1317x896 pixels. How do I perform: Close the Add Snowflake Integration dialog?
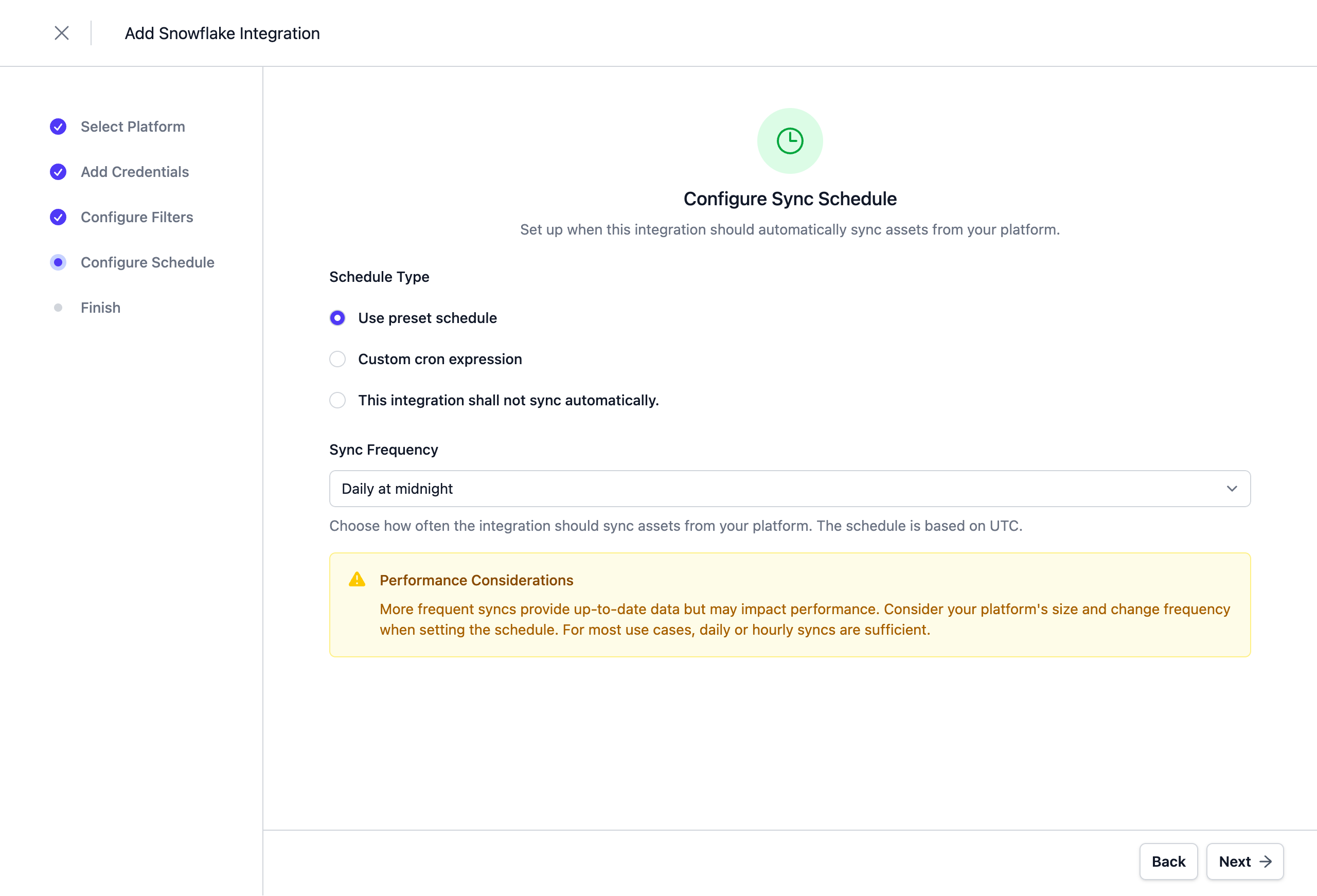pyautogui.click(x=61, y=33)
